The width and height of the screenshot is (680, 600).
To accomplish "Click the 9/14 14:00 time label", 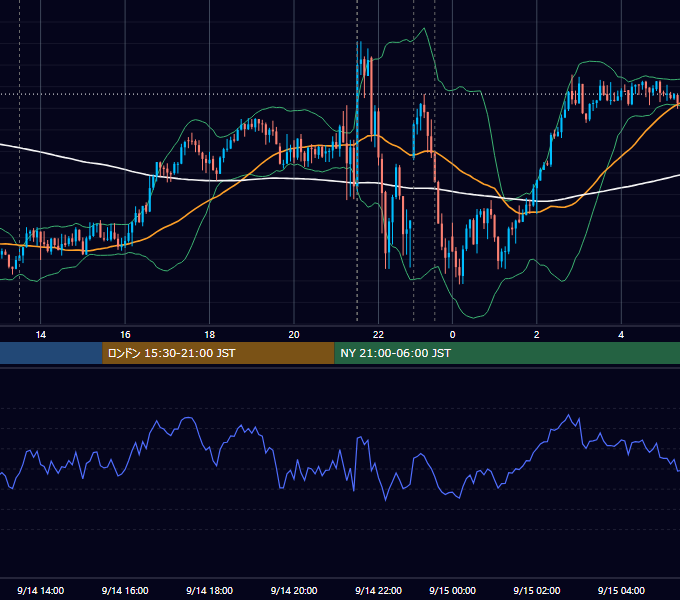I will (40, 590).
